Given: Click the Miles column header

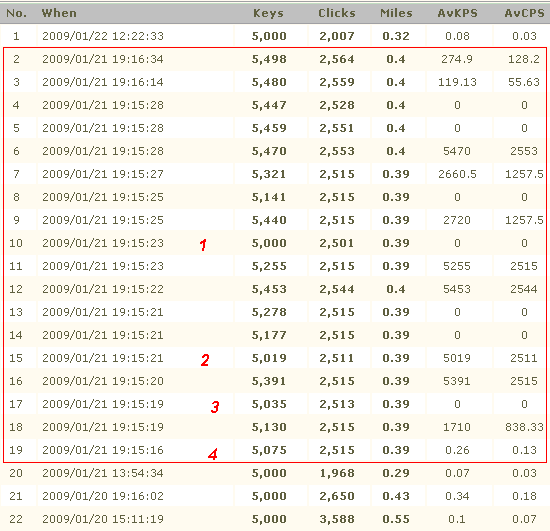Looking at the screenshot, I should point(396,13).
